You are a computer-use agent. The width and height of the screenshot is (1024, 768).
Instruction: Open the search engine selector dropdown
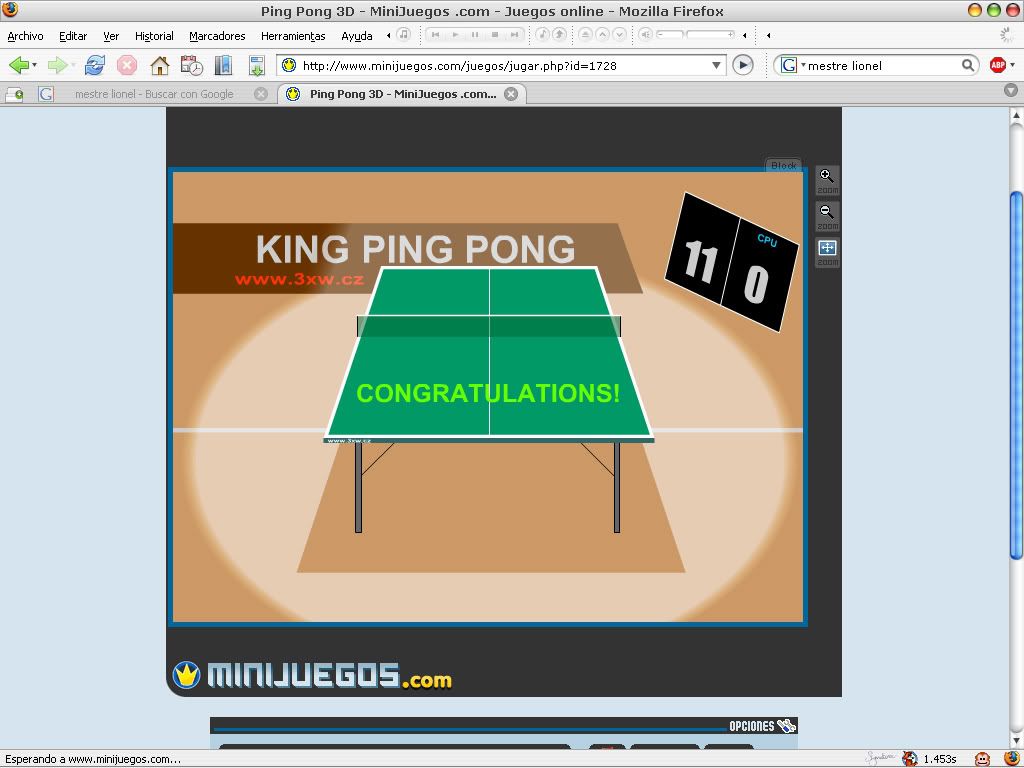coord(792,65)
